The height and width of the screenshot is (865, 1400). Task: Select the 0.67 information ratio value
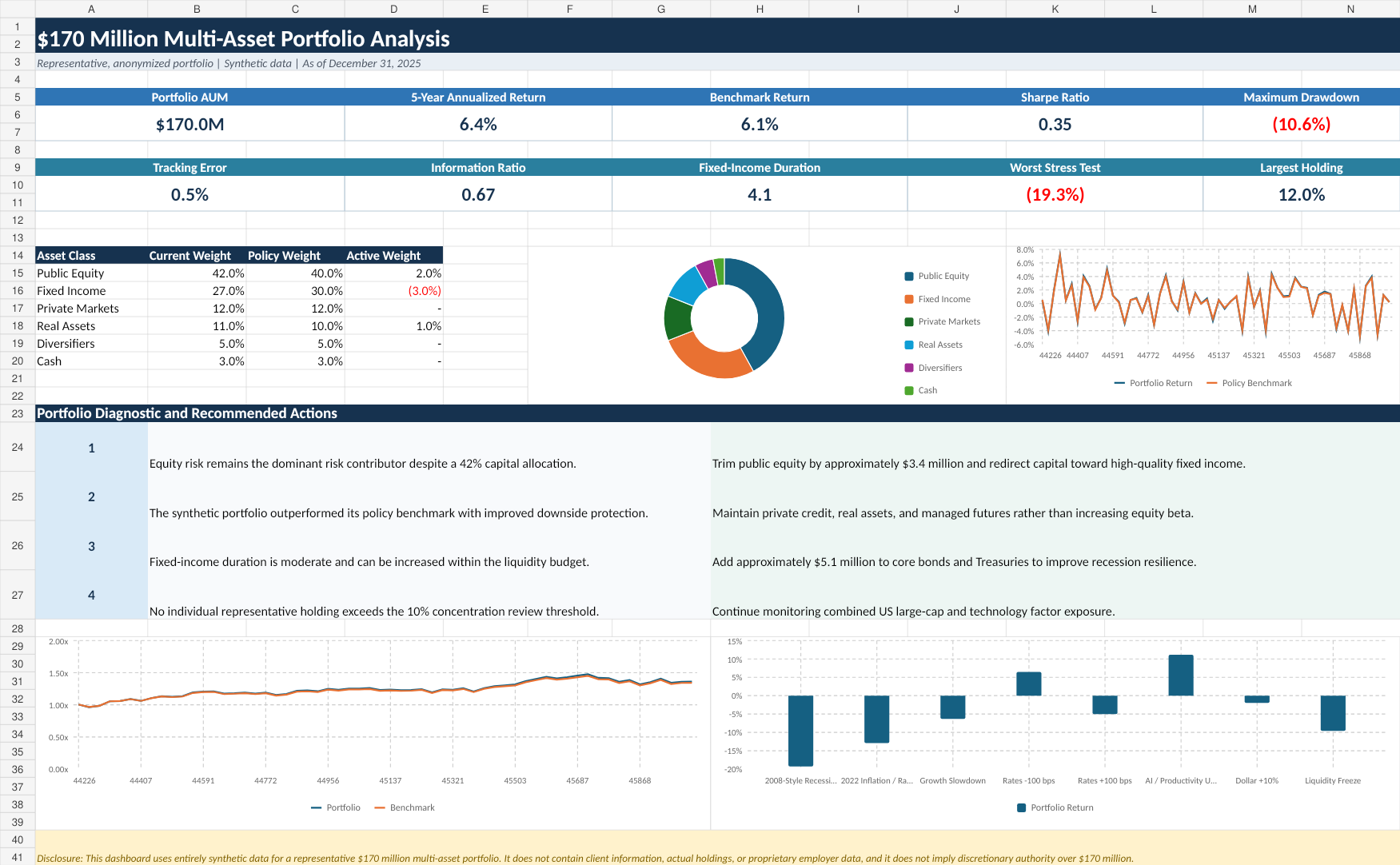coord(478,194)
